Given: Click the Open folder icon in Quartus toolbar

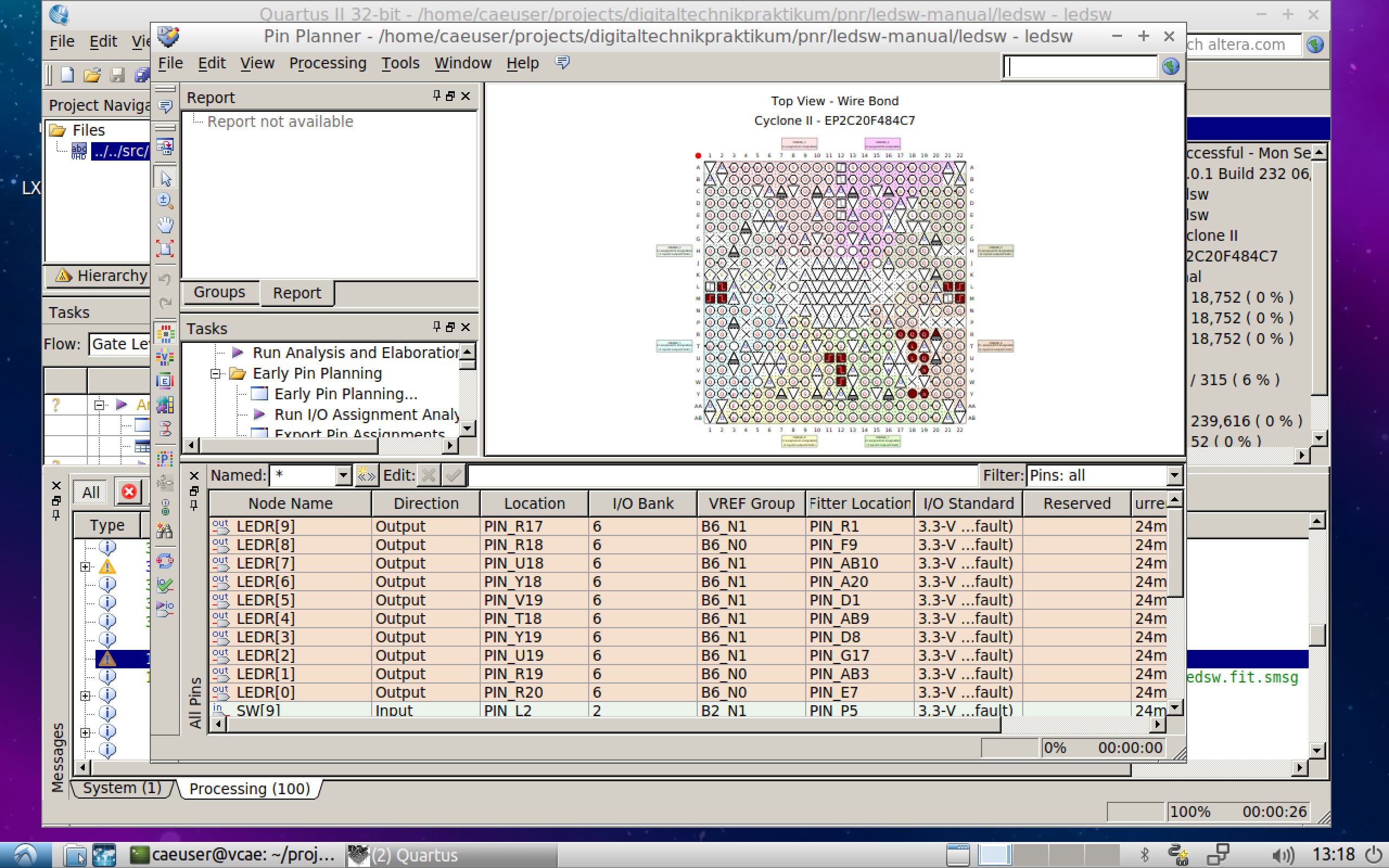Looking at the screenshot, I should 92,75.
